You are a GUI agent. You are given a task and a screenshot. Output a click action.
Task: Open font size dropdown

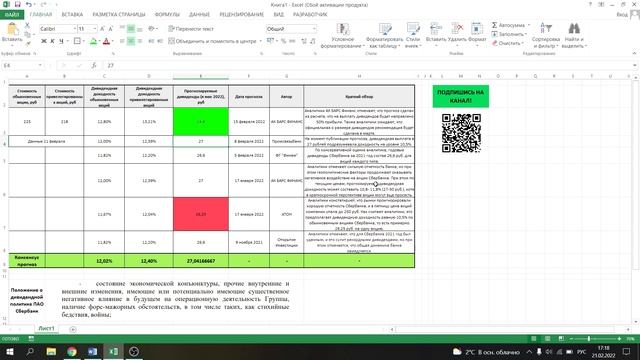click(95, 29)
